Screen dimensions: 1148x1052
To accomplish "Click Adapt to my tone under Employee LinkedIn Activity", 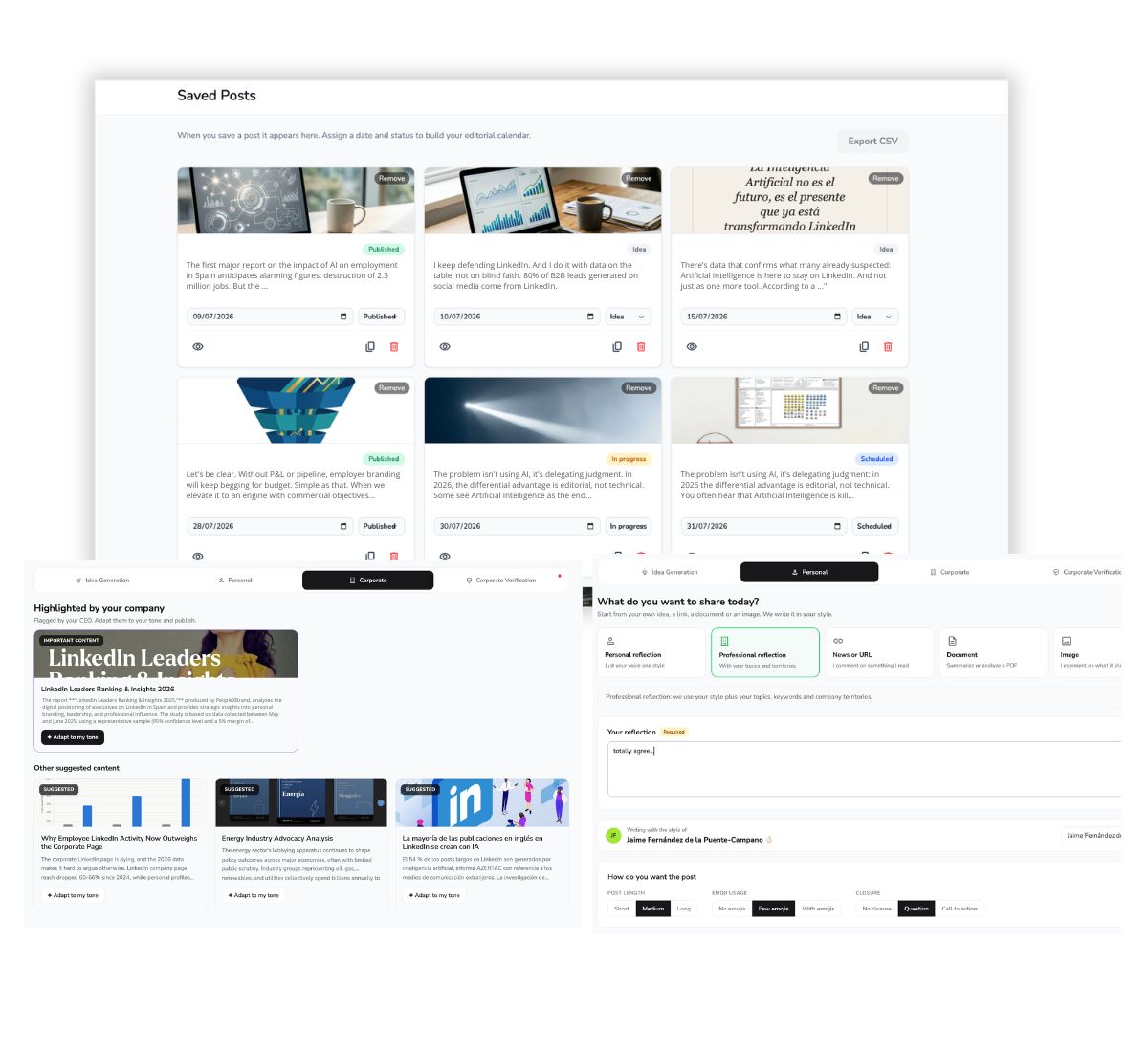I will point(73,895).
